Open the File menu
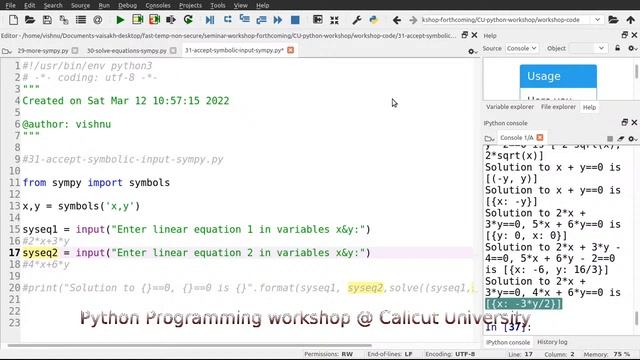Screen dimensions: 640x360 pos(11,5)
